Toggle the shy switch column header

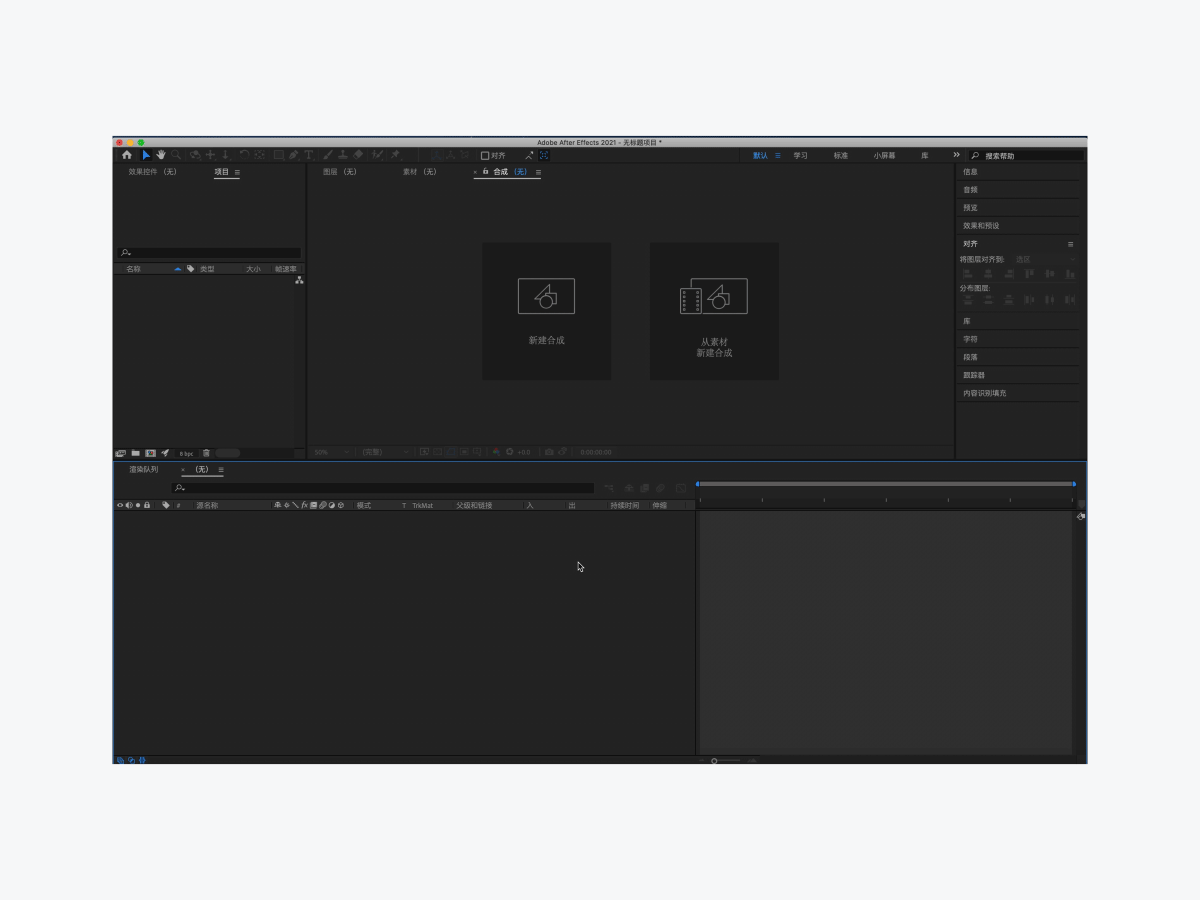(x=277, y=505)
